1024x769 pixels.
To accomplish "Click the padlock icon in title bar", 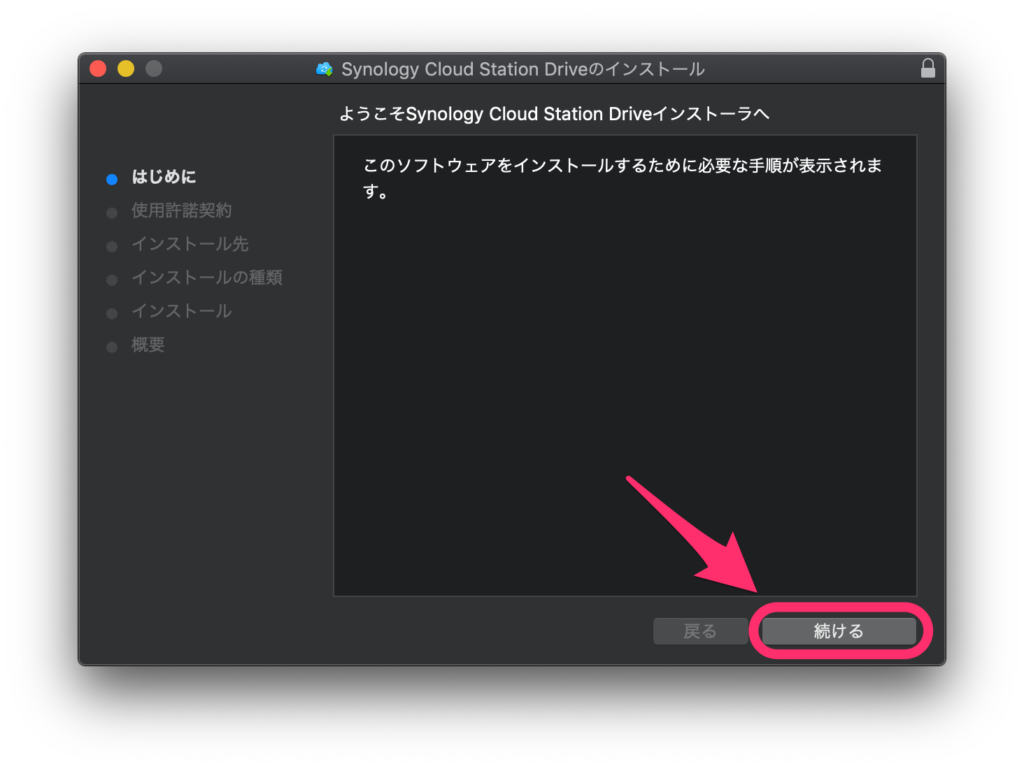I will pos(928,69).
